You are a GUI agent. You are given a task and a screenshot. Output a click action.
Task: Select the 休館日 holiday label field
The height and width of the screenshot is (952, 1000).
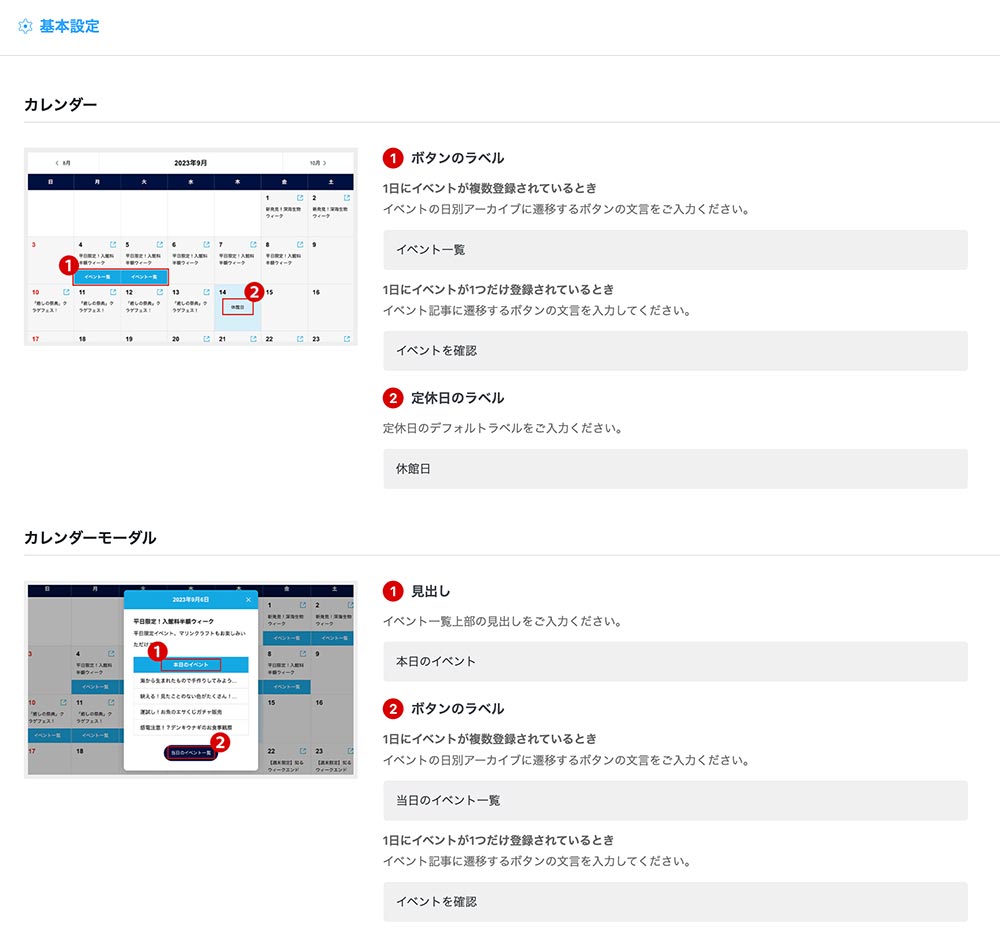[675, 469]
